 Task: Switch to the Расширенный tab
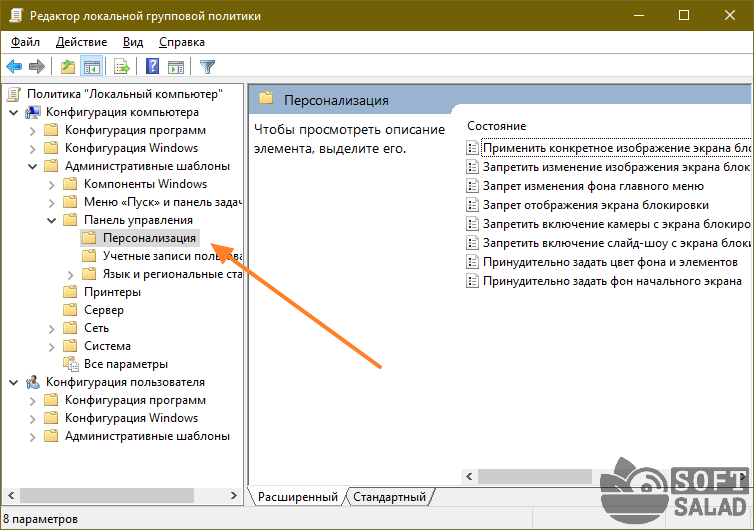pyautogui.click(x=298, y=497)
